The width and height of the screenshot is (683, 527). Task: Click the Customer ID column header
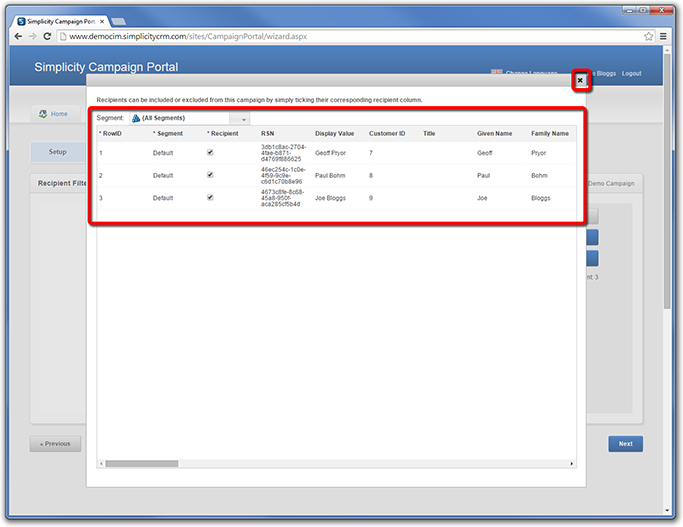[x=387, y=134]
